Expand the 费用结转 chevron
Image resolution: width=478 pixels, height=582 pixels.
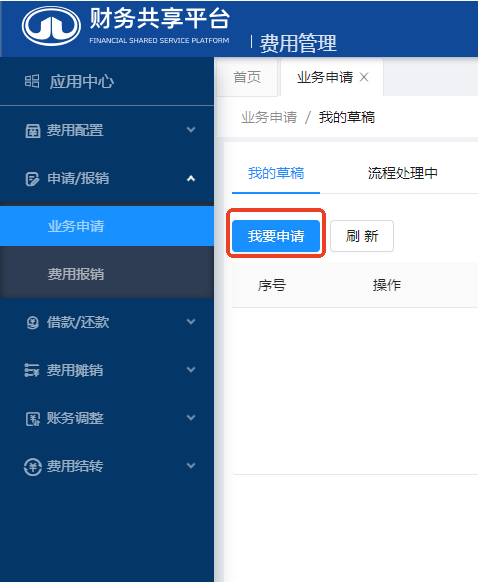coord(191,465)
